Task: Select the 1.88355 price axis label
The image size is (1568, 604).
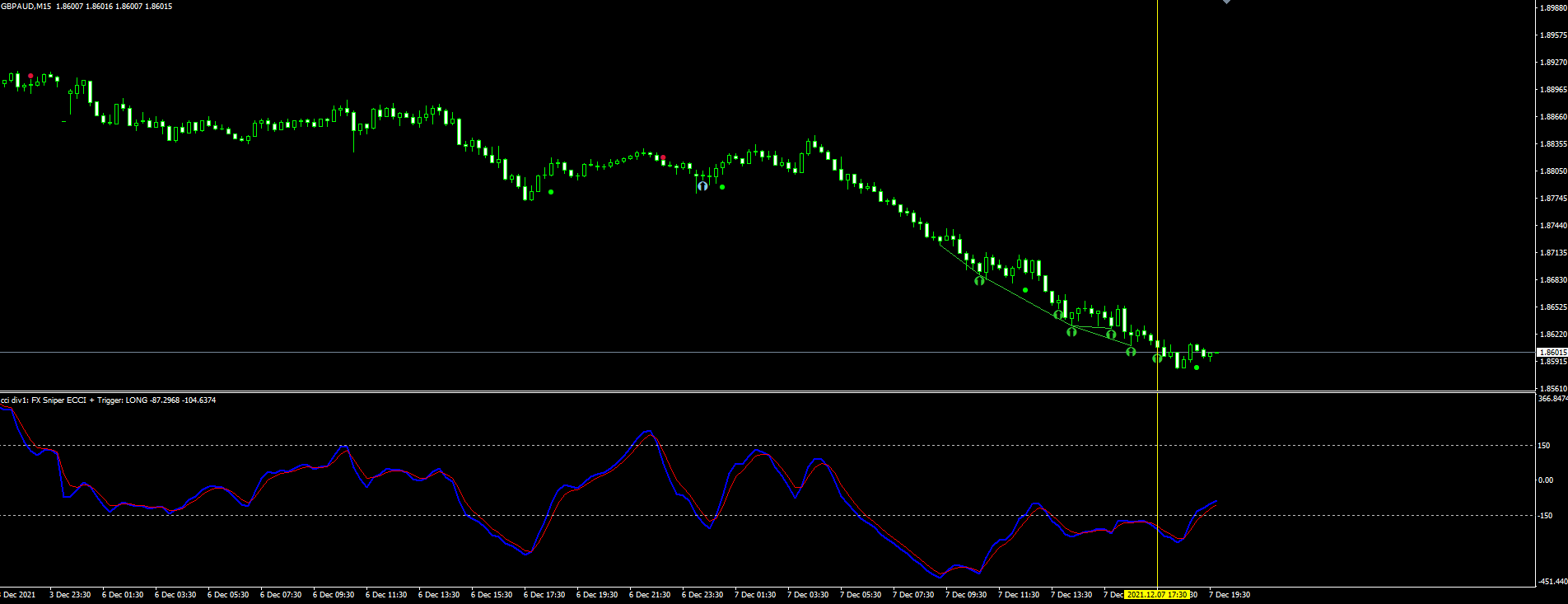Action: (x=1553, y=144)
